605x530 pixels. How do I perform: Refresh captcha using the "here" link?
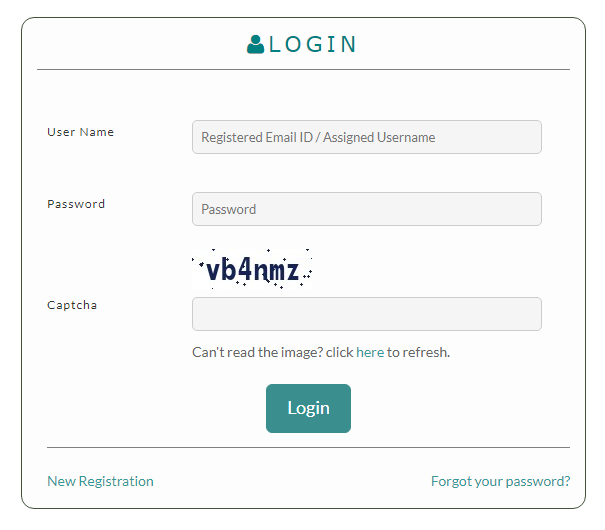(370, 352)
